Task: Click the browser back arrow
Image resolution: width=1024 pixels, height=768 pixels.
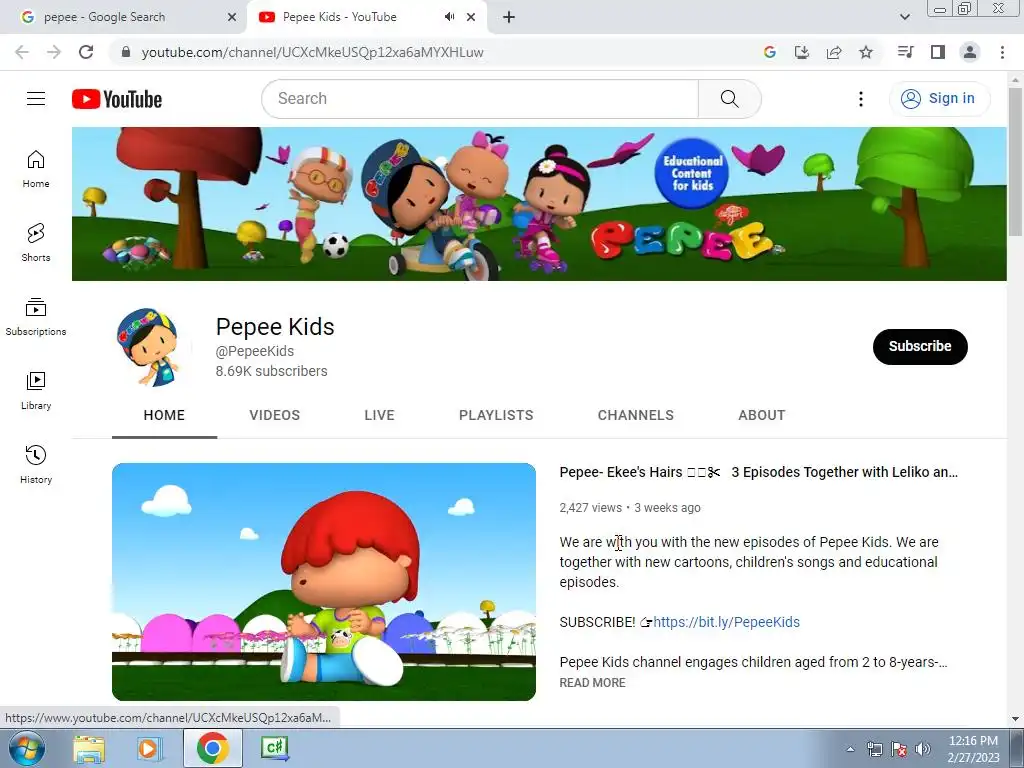Action: (x=22, y=52)
